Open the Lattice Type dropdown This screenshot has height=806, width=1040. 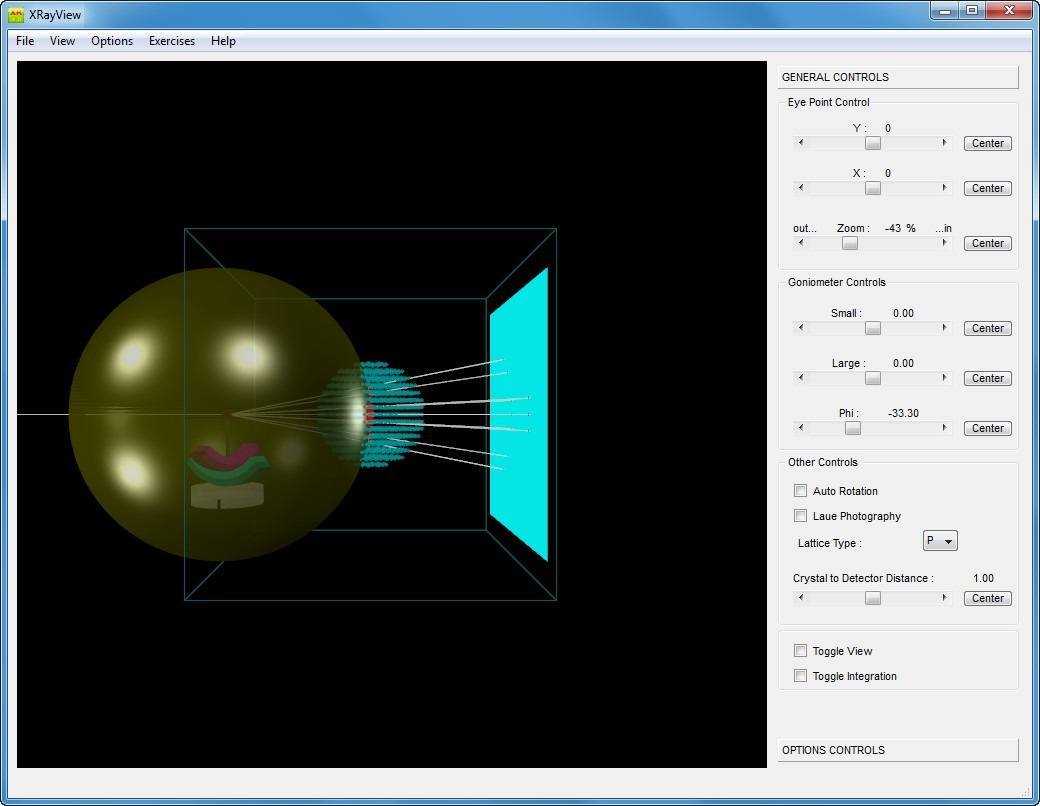(940, 541)
